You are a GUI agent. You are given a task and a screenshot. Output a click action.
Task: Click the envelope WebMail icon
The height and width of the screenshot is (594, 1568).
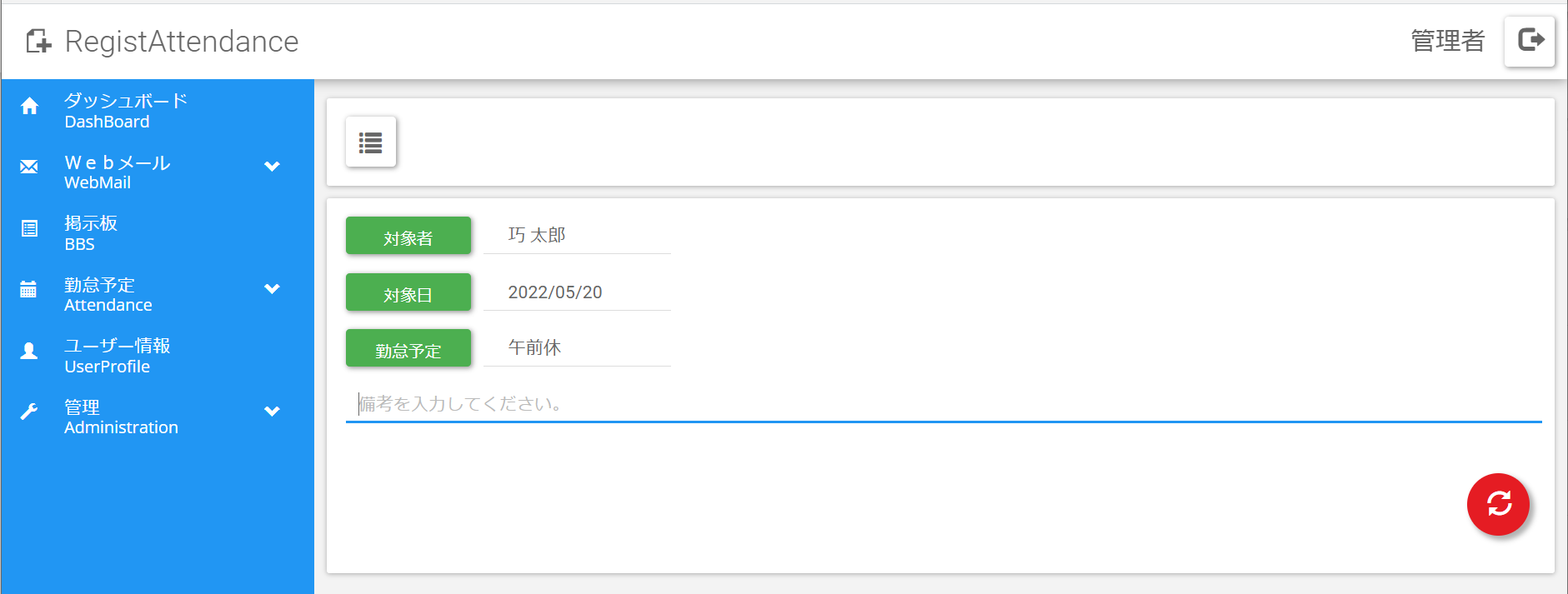29,167
